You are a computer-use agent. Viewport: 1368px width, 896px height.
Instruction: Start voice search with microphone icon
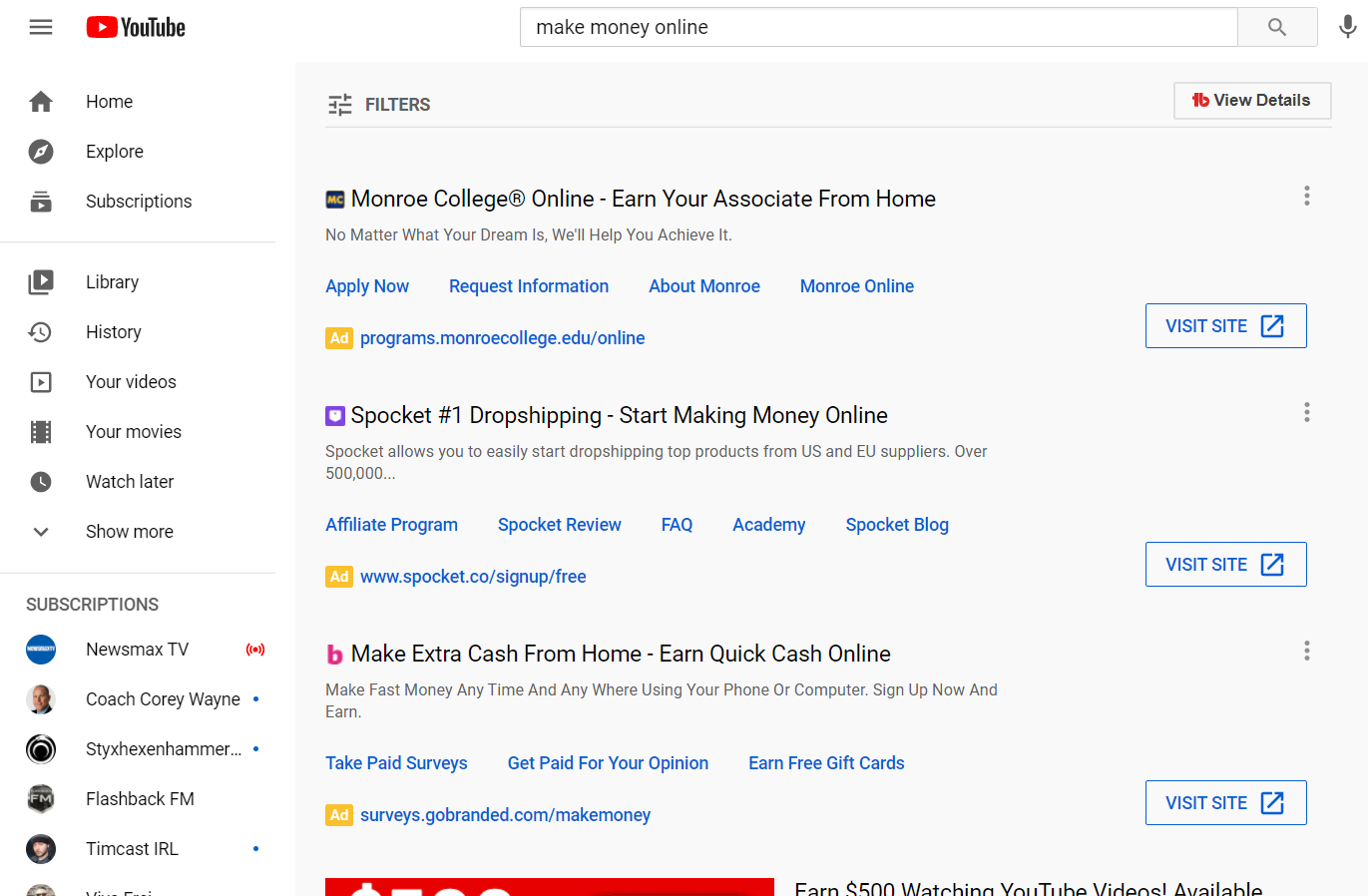(1347, 27)
